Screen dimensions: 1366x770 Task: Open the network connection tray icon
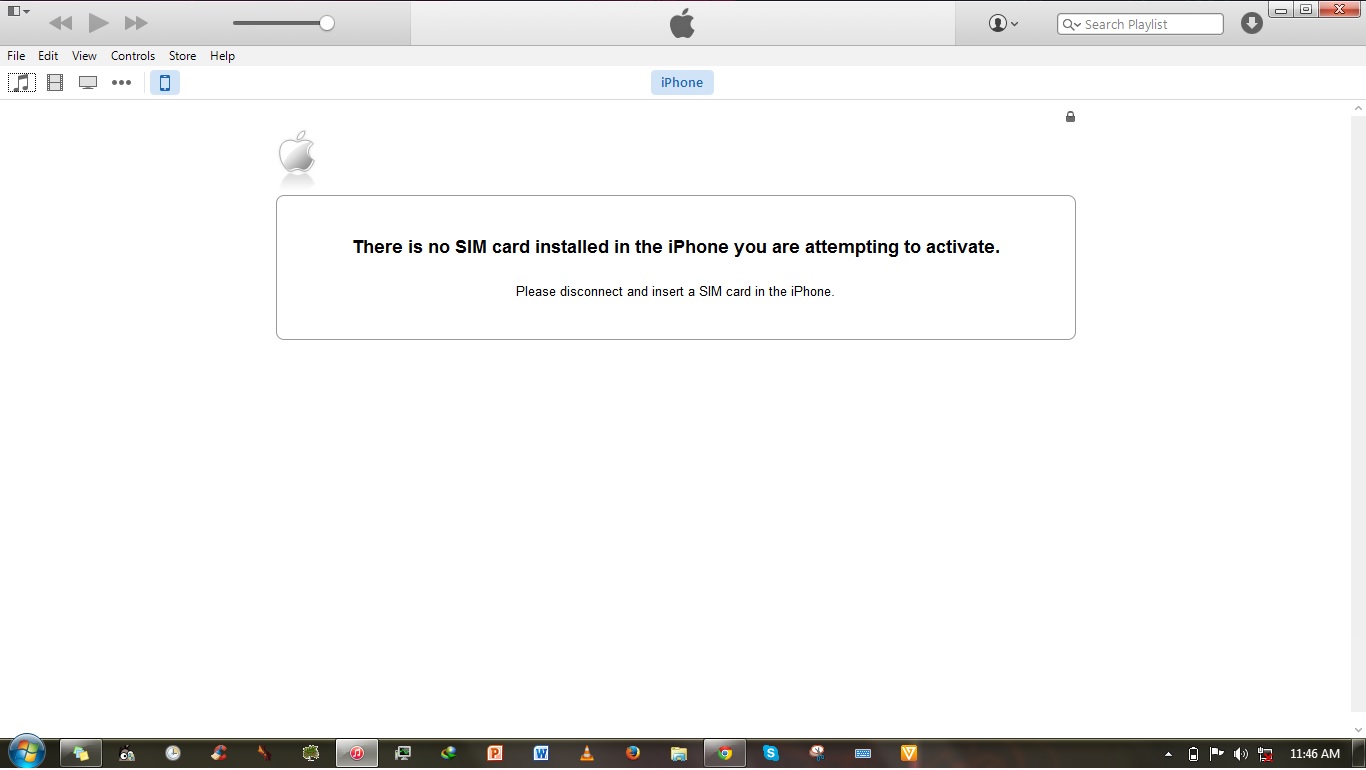[1265, 754]
